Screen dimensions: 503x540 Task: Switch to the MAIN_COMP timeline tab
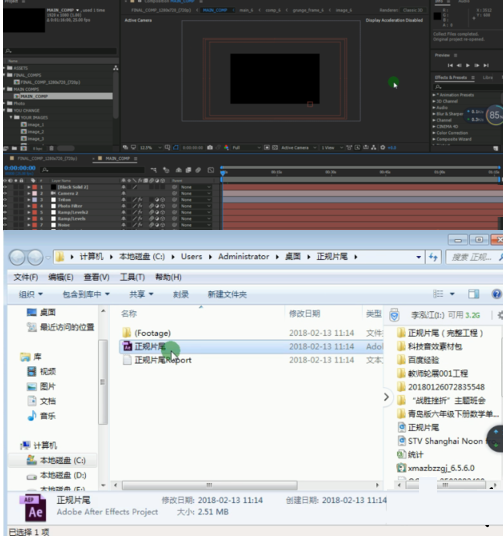pos(117,158)
